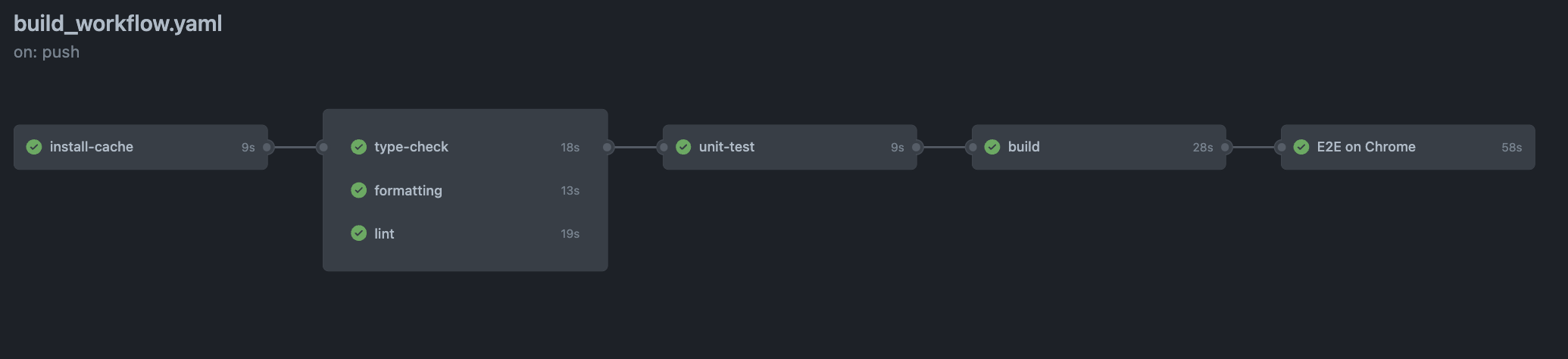
Task: Open the unit-test job
Action: [790, 147]
